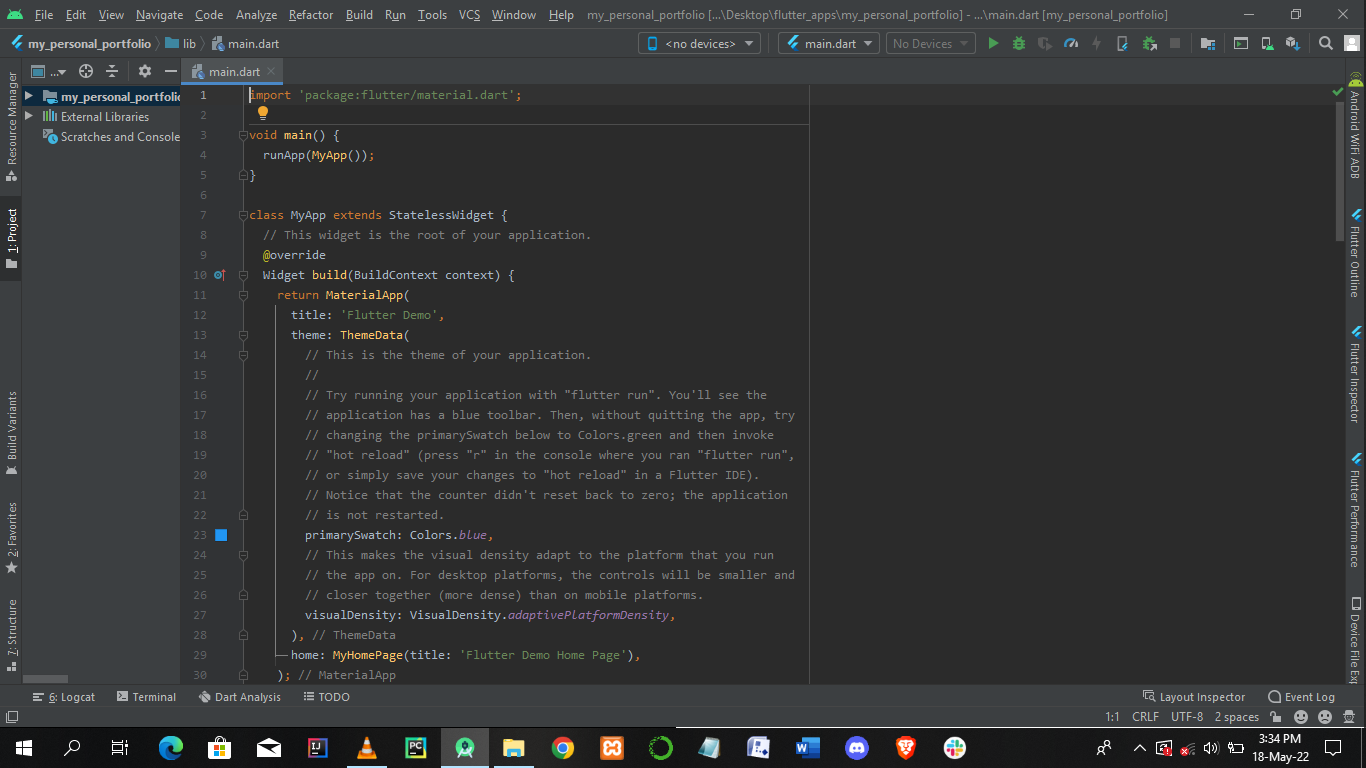Screen dimensions: 1366x768
Task: Click the device mirror monitor icon in toolbar
Action: [x=1241, y=43]
